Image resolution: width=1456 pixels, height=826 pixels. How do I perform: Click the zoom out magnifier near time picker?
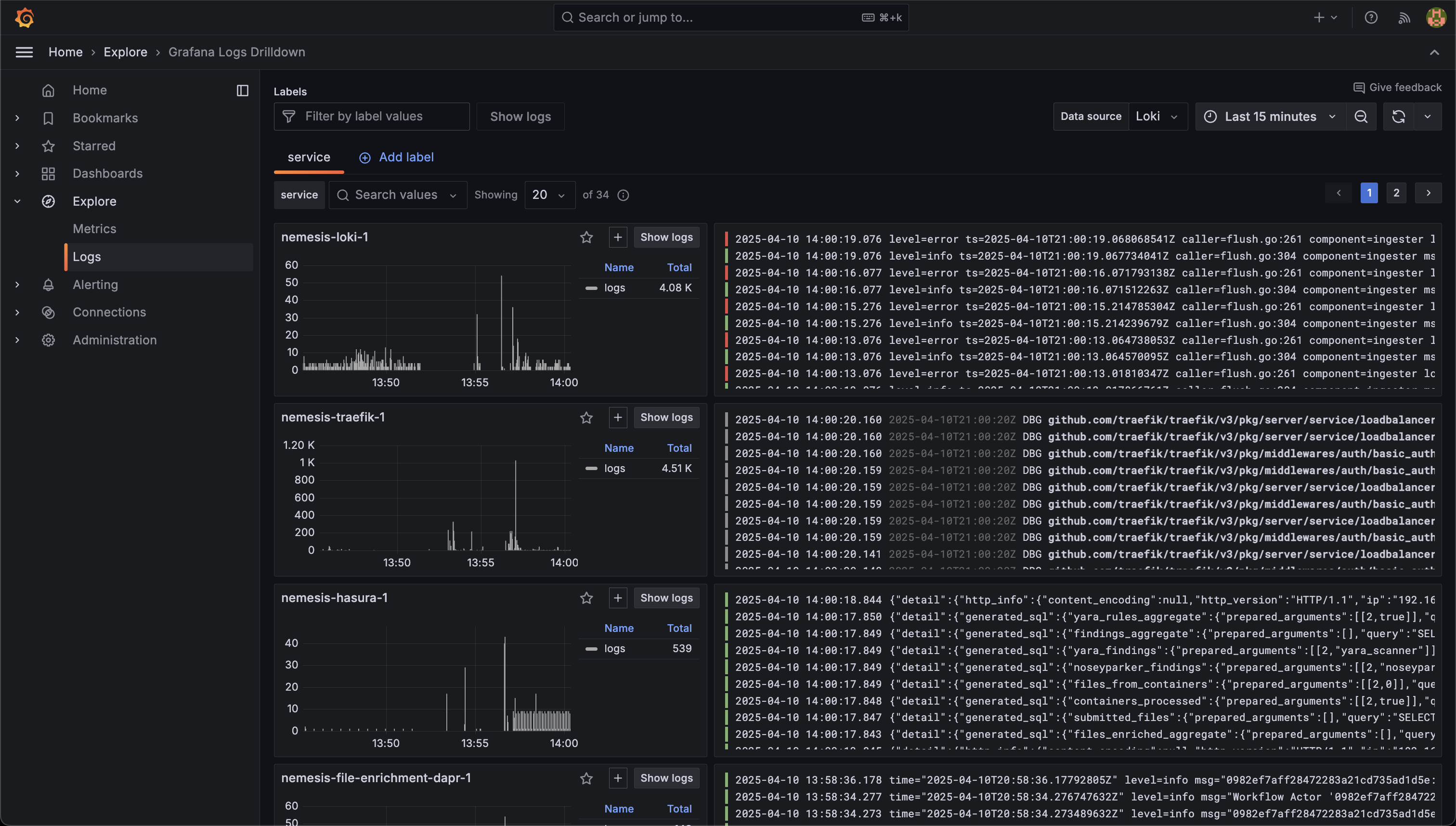1361,116
